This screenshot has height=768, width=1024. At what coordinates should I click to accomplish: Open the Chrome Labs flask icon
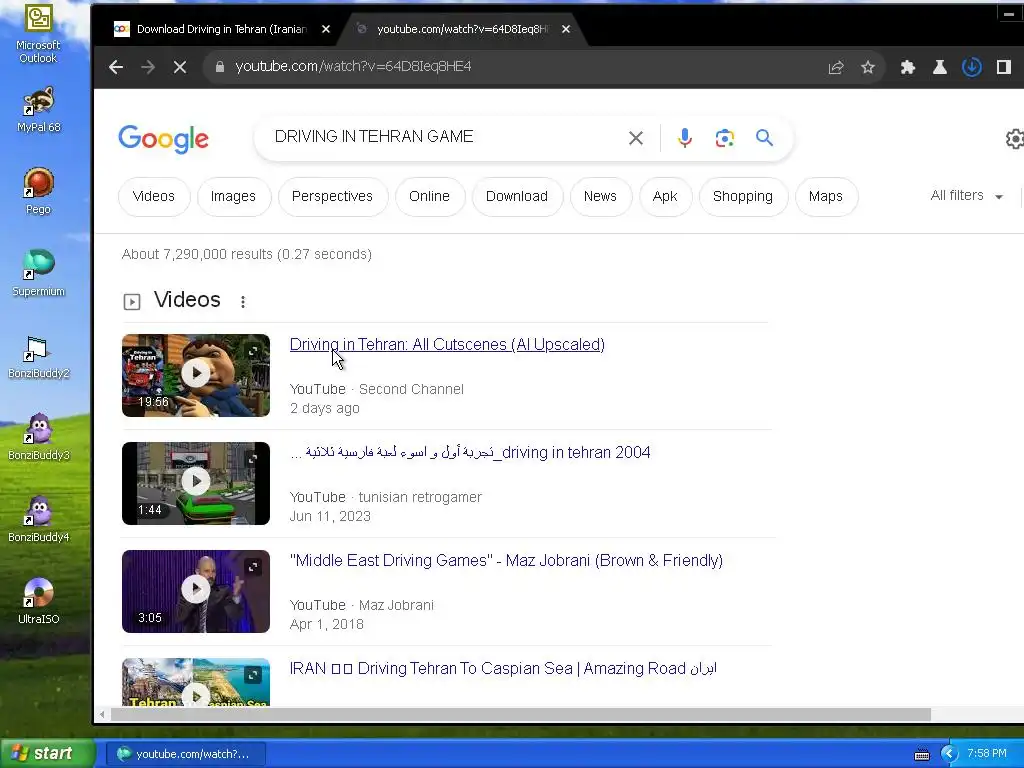[x=940, y=67]
